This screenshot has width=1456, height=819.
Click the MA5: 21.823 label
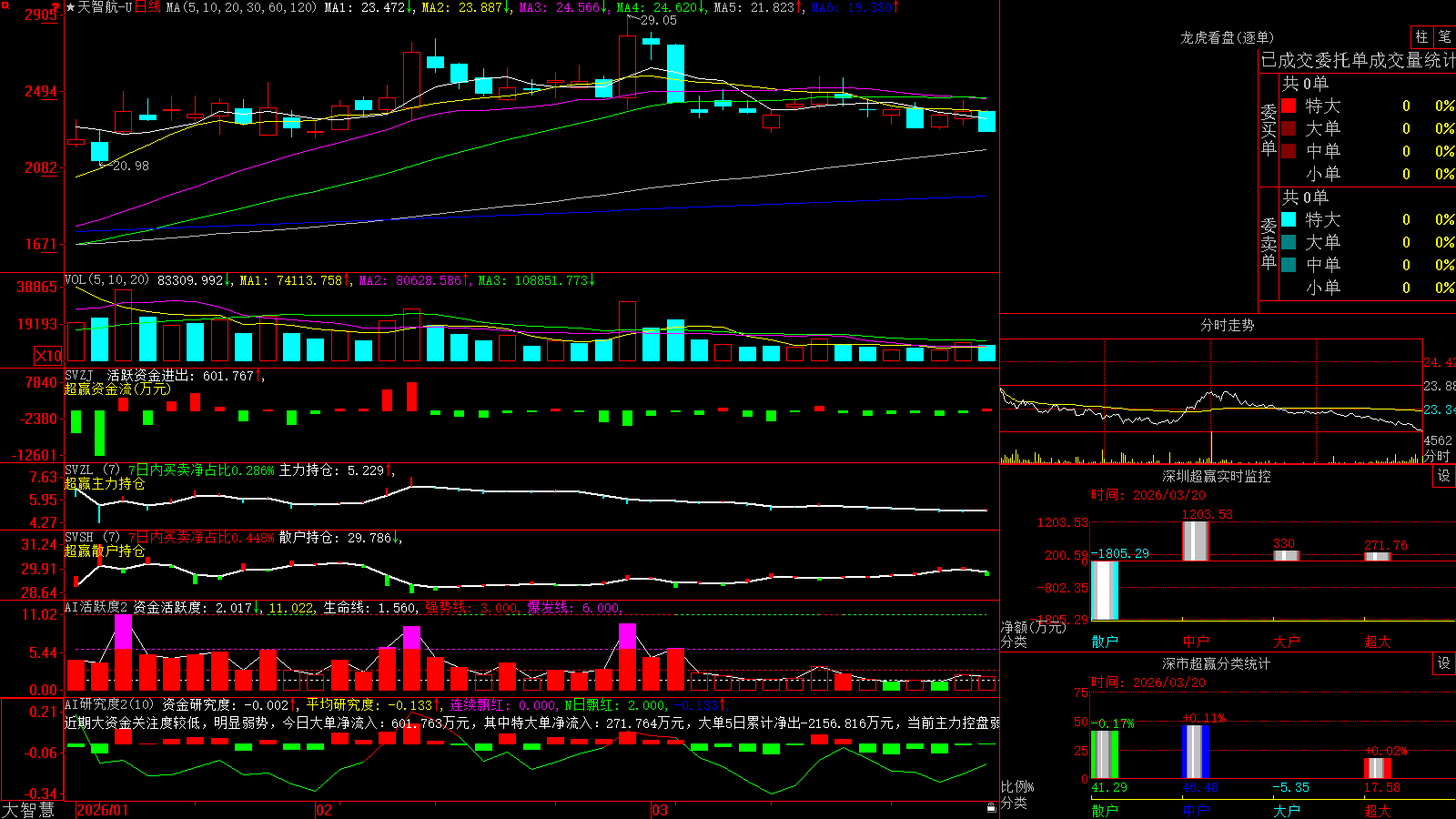758,7
